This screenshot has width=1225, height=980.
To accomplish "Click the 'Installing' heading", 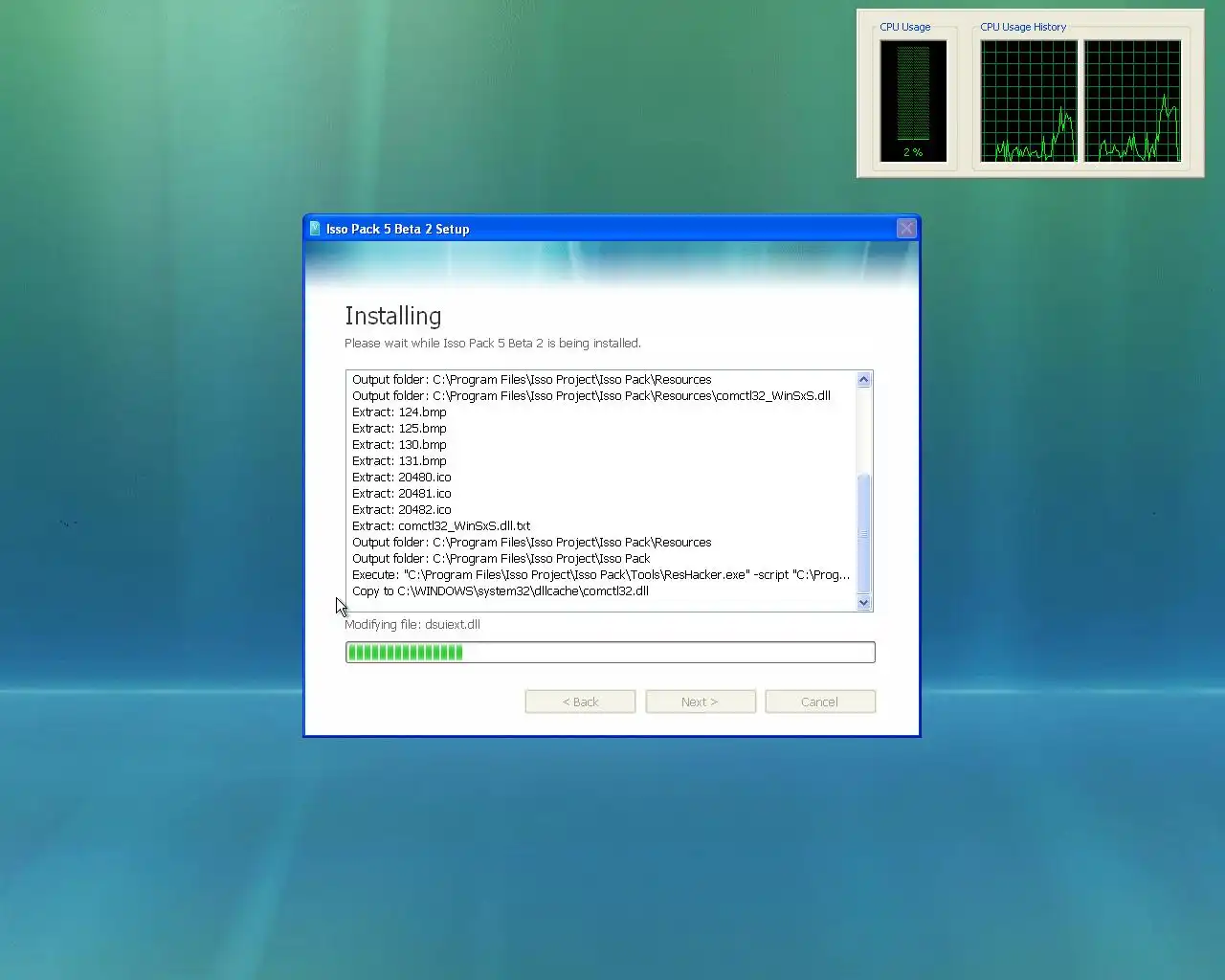I will (393, 316).
